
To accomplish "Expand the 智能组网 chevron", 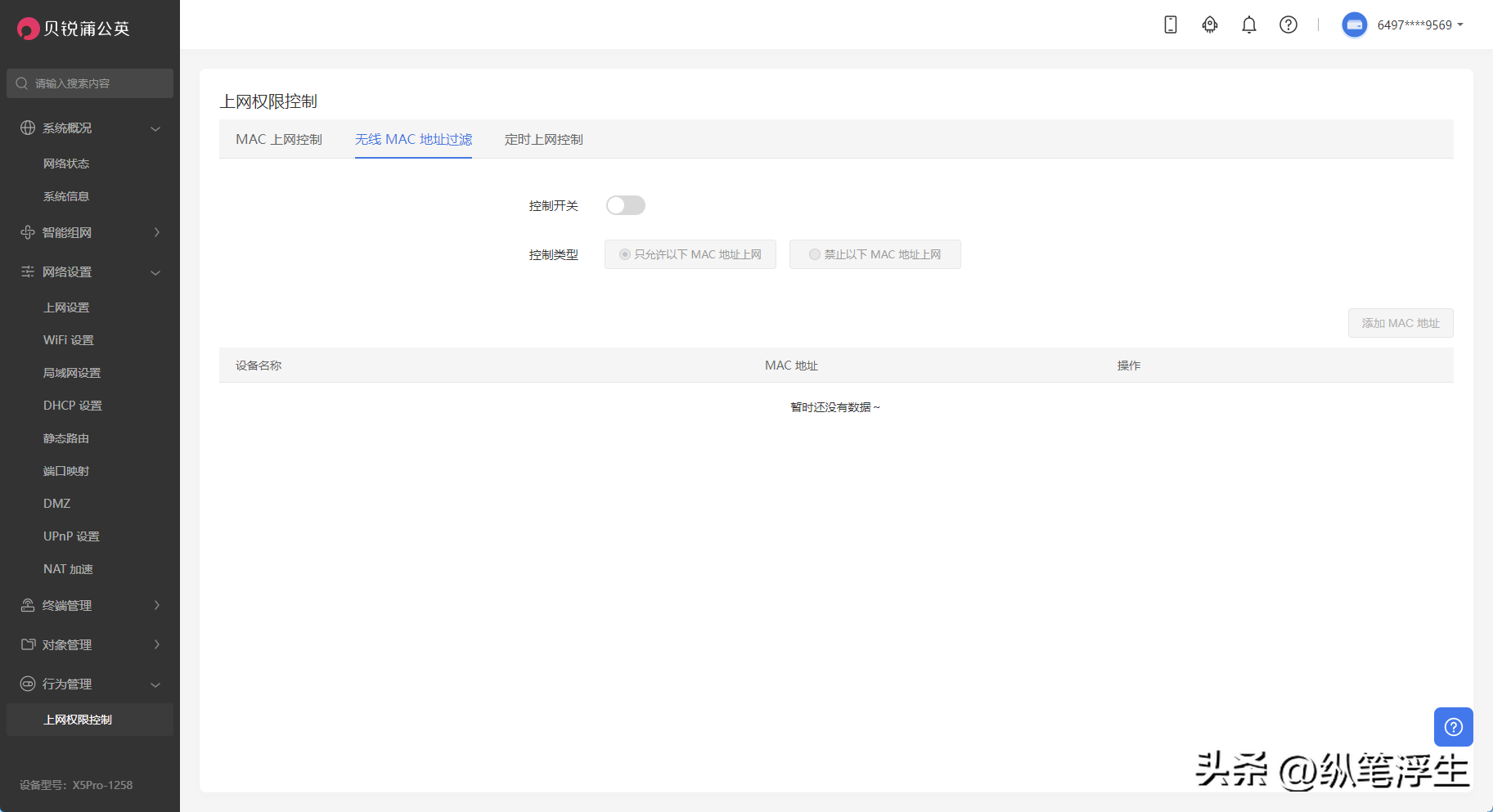I will [156, 232].
